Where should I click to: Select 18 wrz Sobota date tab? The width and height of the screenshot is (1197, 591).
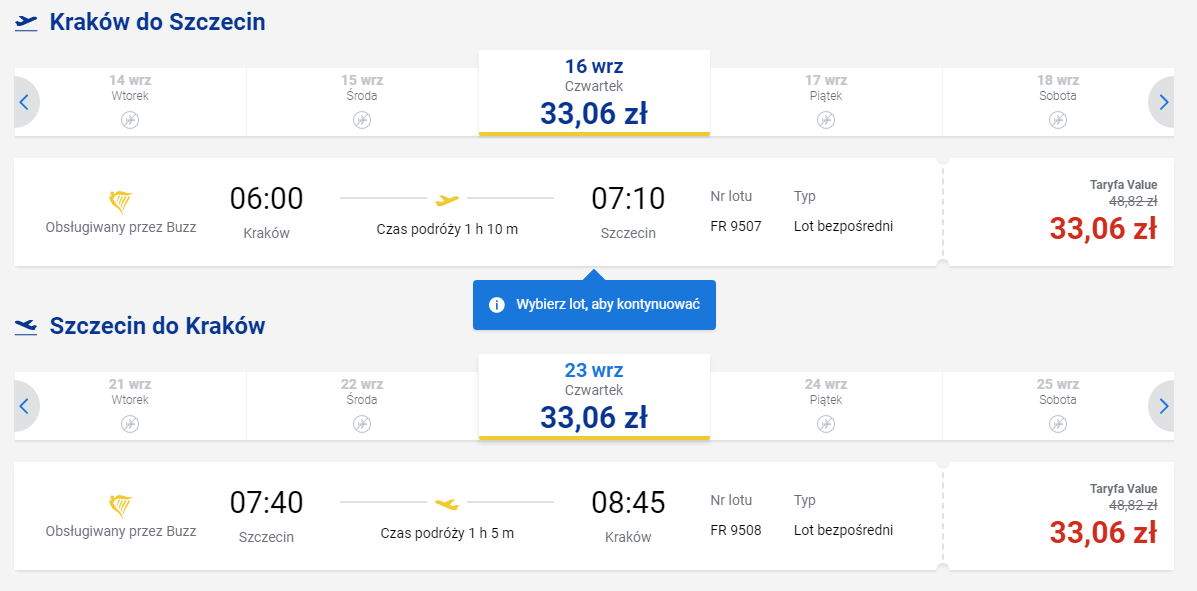point(1057,102)
